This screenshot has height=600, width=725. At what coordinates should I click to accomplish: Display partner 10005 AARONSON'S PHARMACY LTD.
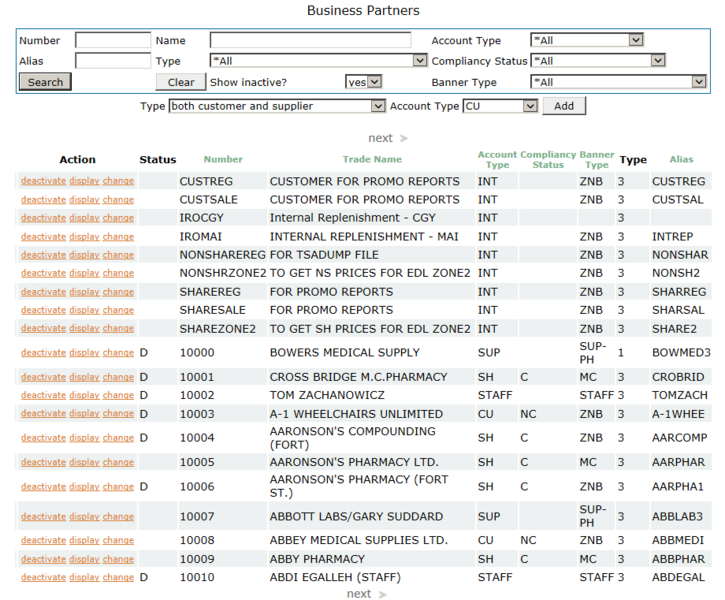[x=84, y=462]
